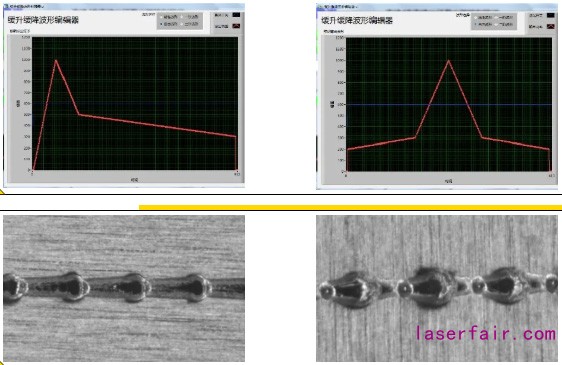Viewport: 562px width, 365px height.
Task: Click the red waveform legend icon in right editor
Action: coord(551,27)
